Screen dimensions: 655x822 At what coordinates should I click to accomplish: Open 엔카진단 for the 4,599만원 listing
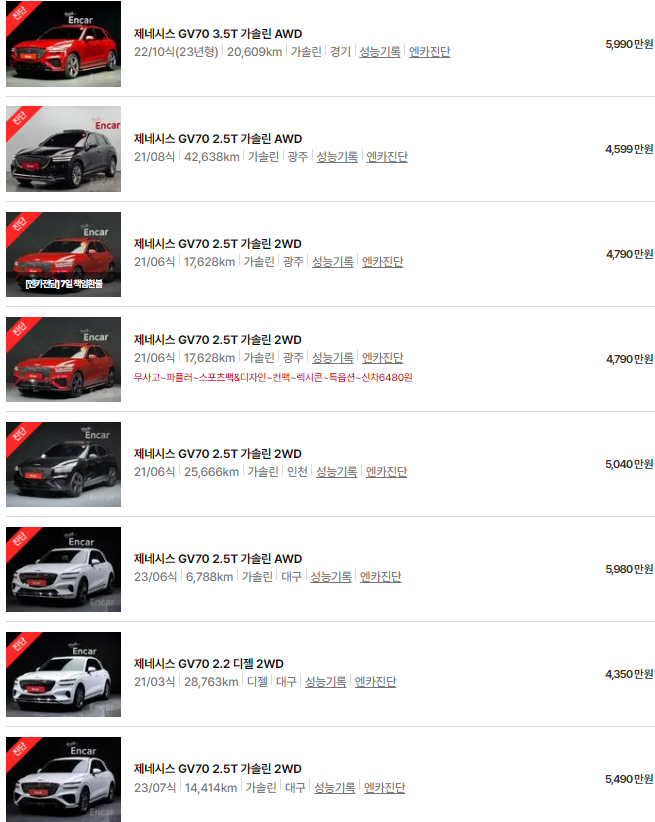[387, 157]
